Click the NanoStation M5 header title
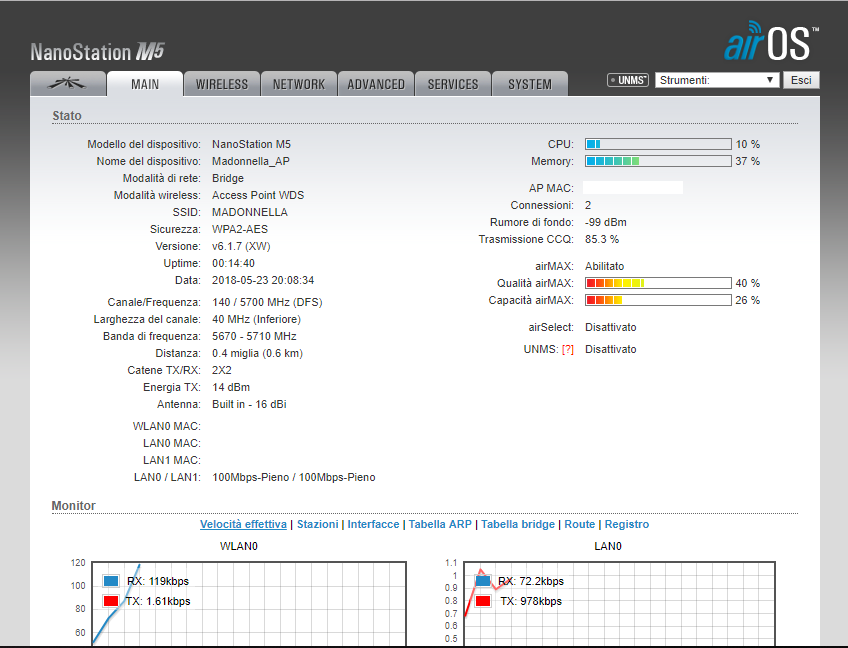The height and width of the screenshot is (648, 848). coord(97,52)
